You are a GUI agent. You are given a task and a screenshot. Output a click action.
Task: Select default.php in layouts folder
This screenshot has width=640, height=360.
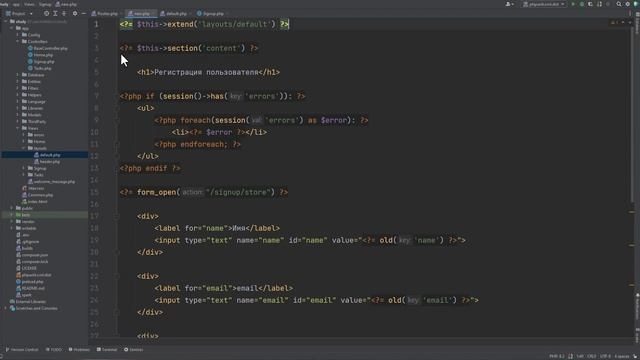(x=47, y=155)
